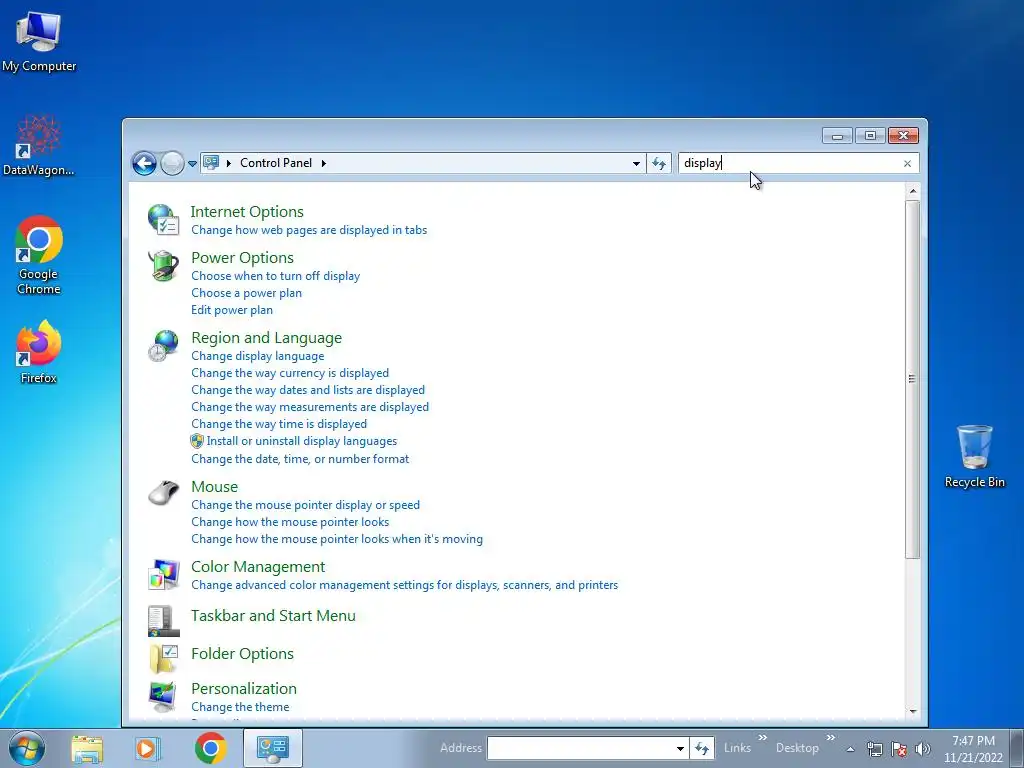Viewport: 1024px width, 768px height.
Task: Launch Windows Media Player from taskbar
Action: [x=148, y=748]
